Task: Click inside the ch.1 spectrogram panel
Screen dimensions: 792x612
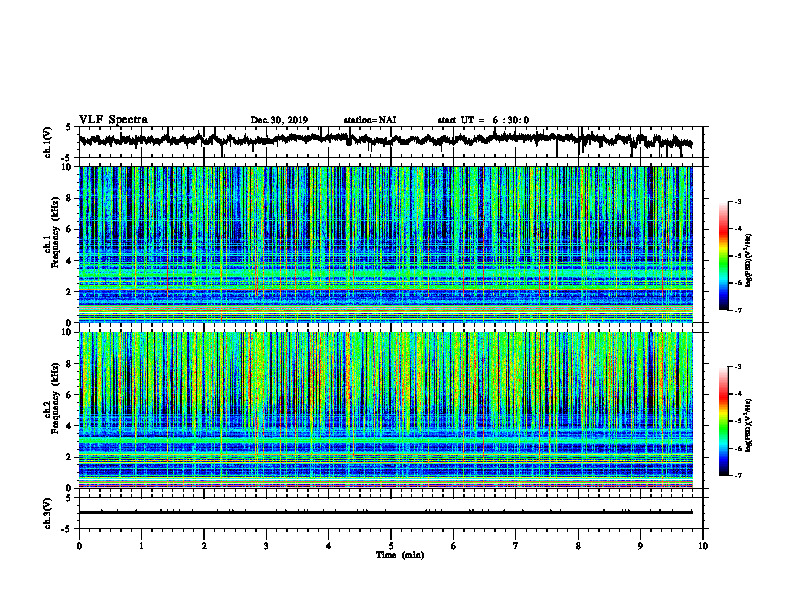Action: 386,244
